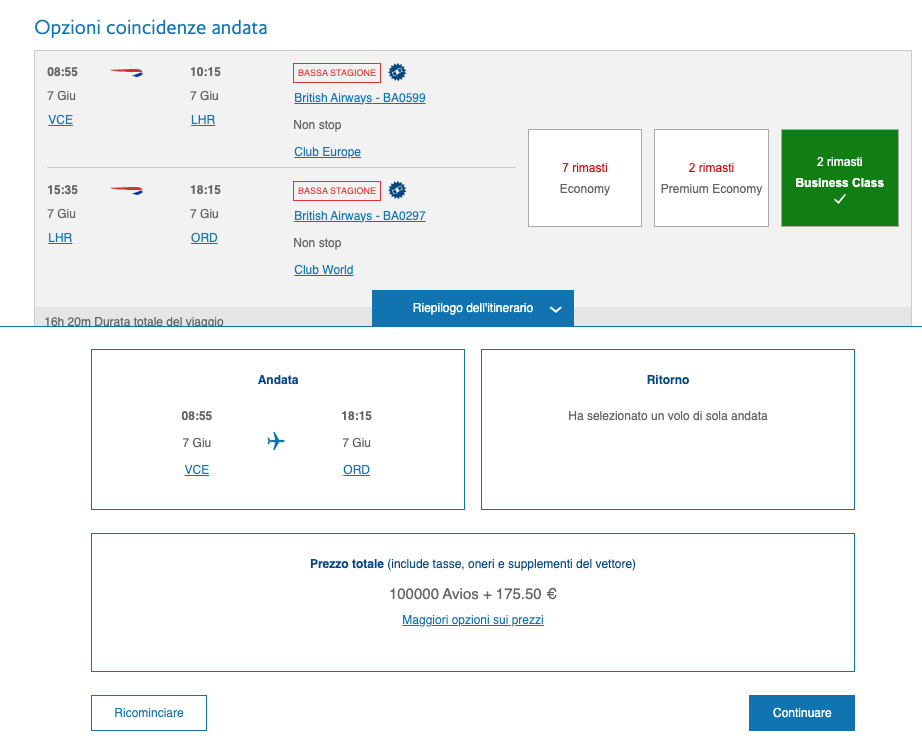
Task: Open British Airways - BA0599 flight link
Action: tap(360, 98)
